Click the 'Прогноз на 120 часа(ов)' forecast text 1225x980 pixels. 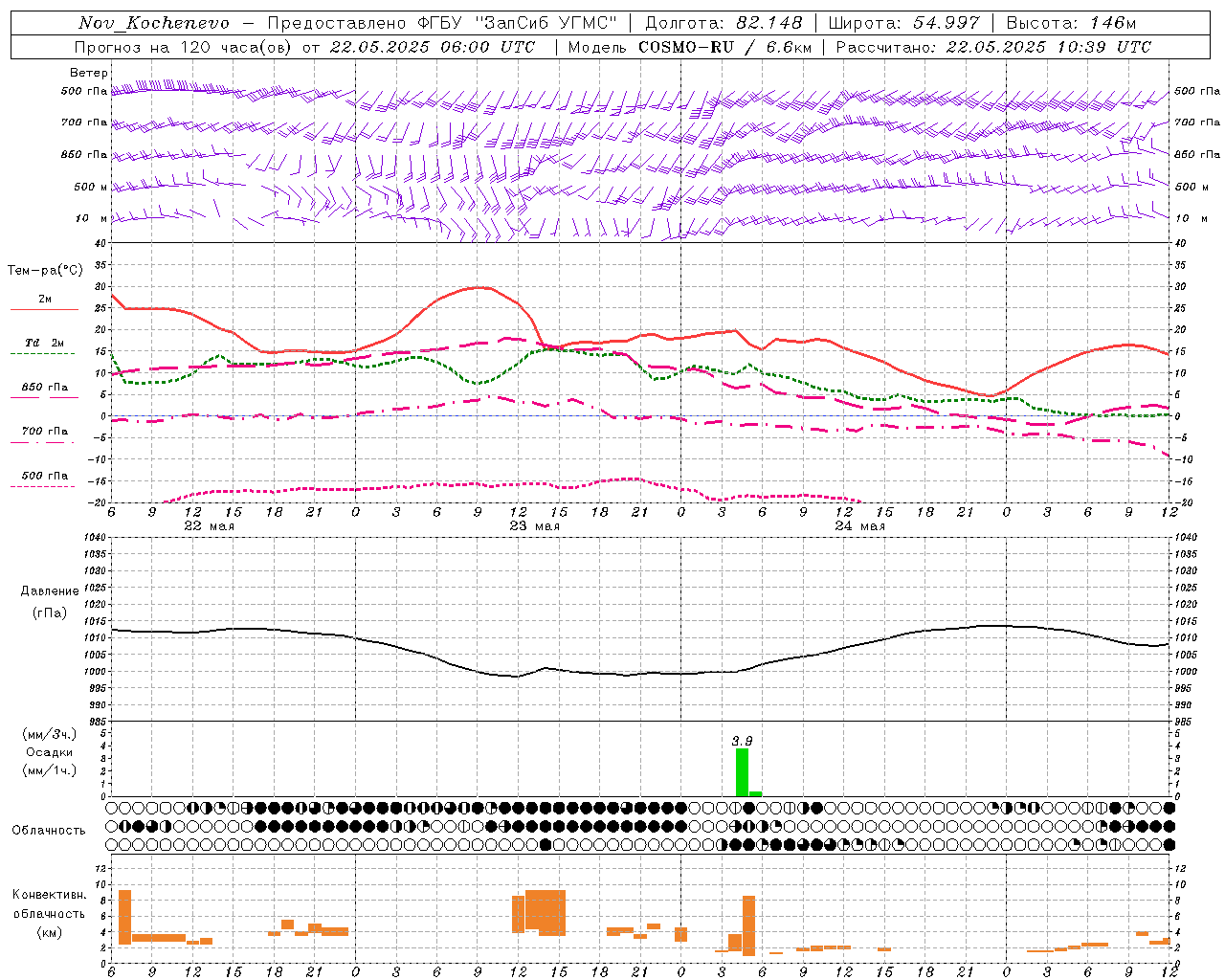pyautogui.click(x=185, y=47)
